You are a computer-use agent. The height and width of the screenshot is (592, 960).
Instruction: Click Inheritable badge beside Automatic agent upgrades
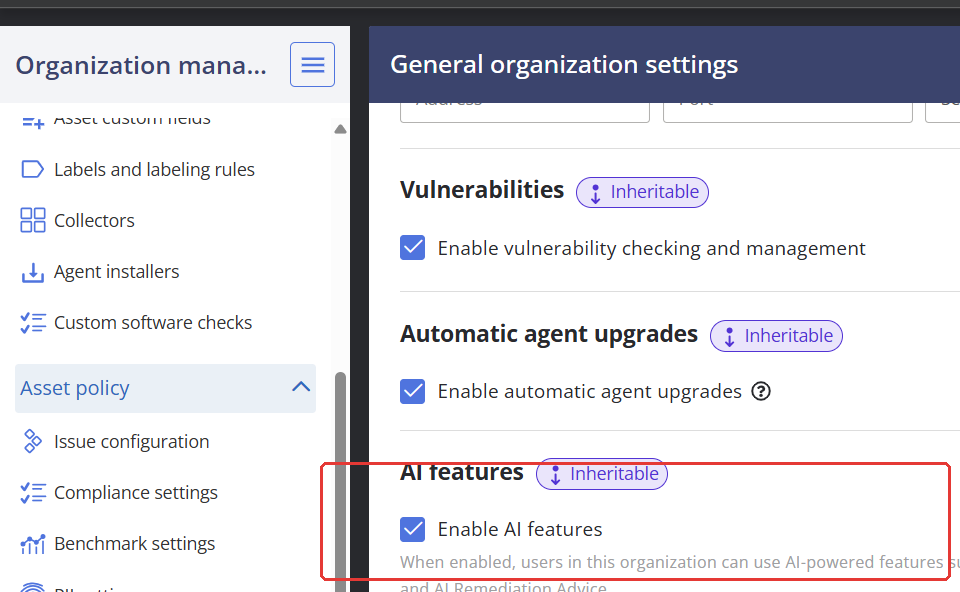pyautogui.click(x=776, y=336)
